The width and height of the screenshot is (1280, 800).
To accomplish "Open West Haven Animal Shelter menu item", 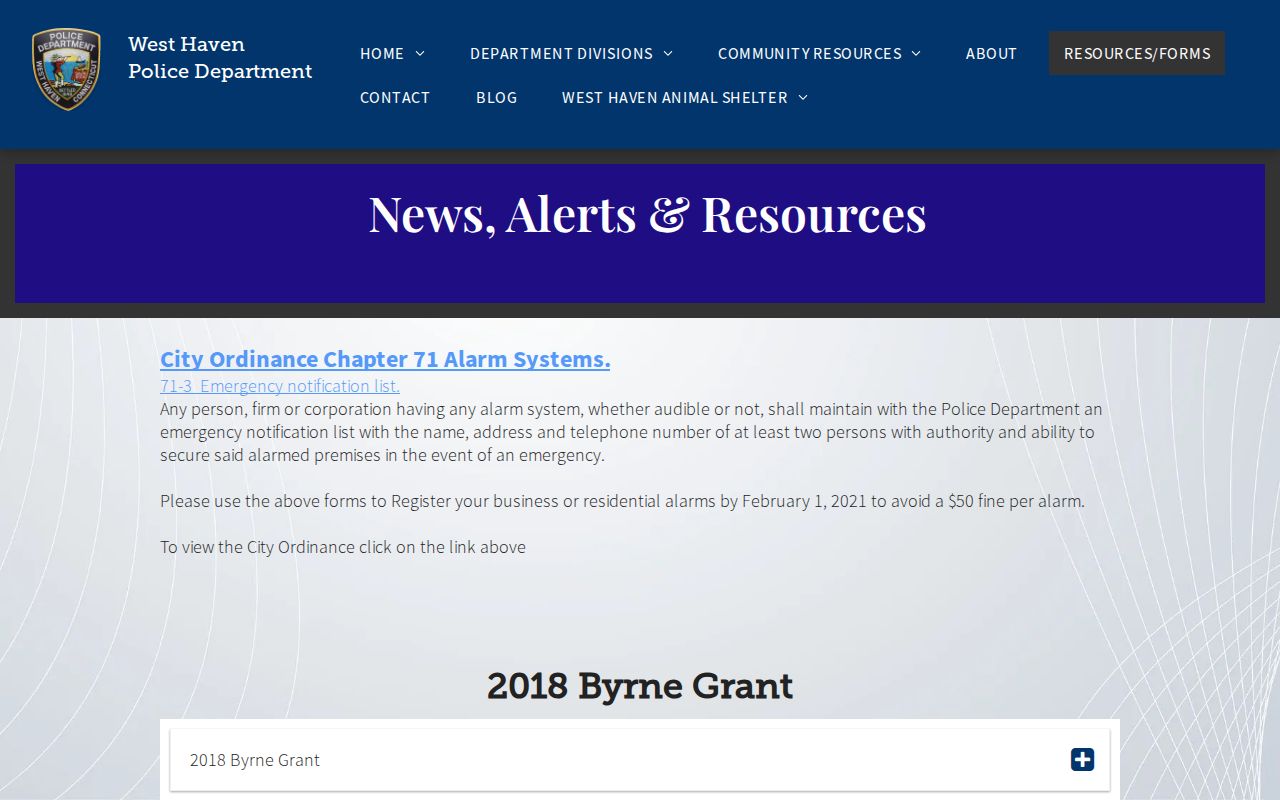I will pyautogui.click(x=675, y=97).
